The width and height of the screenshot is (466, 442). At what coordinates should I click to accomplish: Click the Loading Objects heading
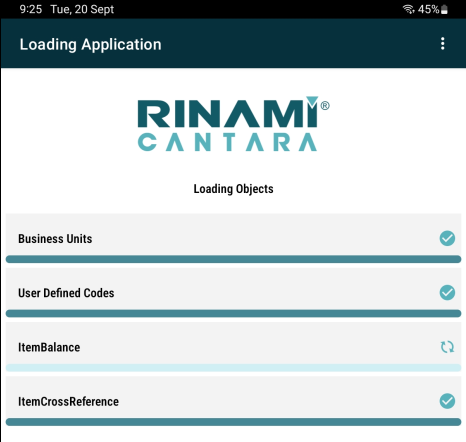[x=233, y=189]
